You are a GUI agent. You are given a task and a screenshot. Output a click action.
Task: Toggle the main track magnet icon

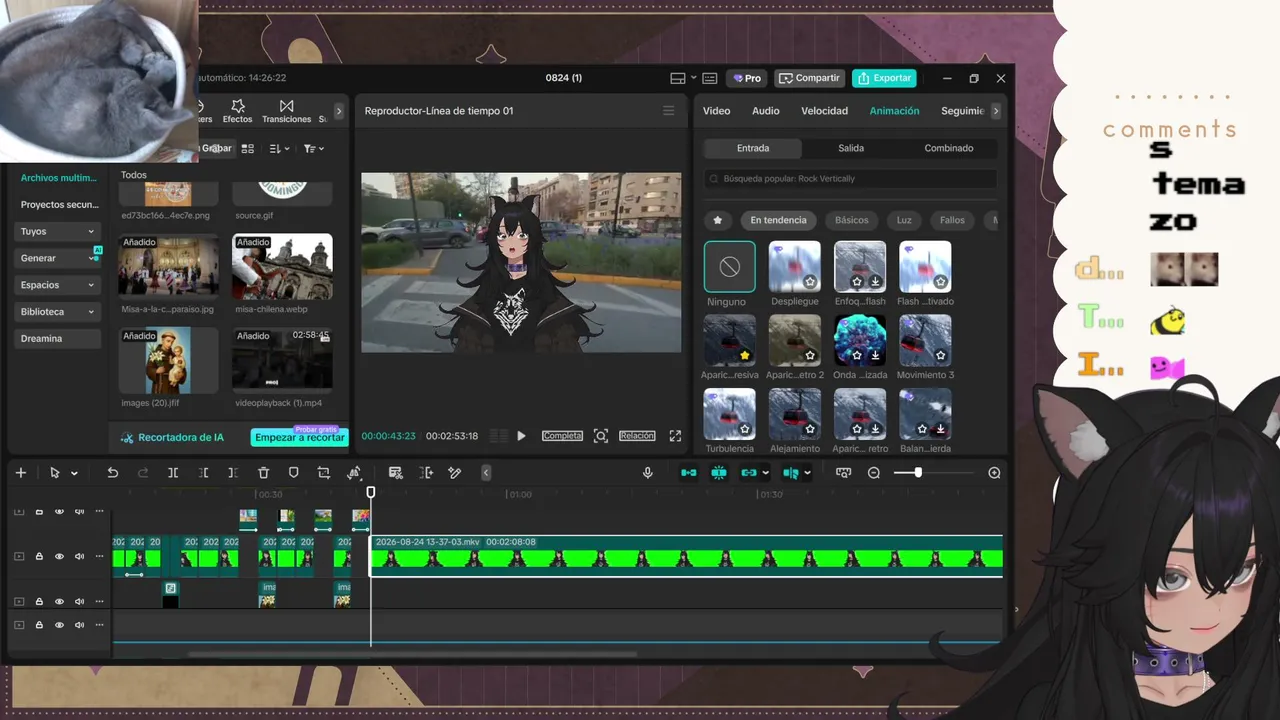pos(689,473)
